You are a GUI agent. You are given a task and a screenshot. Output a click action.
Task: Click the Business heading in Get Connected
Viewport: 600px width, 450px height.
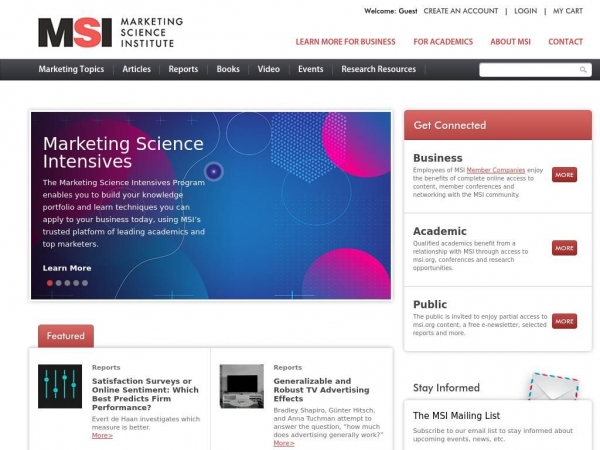pos(438,158)
